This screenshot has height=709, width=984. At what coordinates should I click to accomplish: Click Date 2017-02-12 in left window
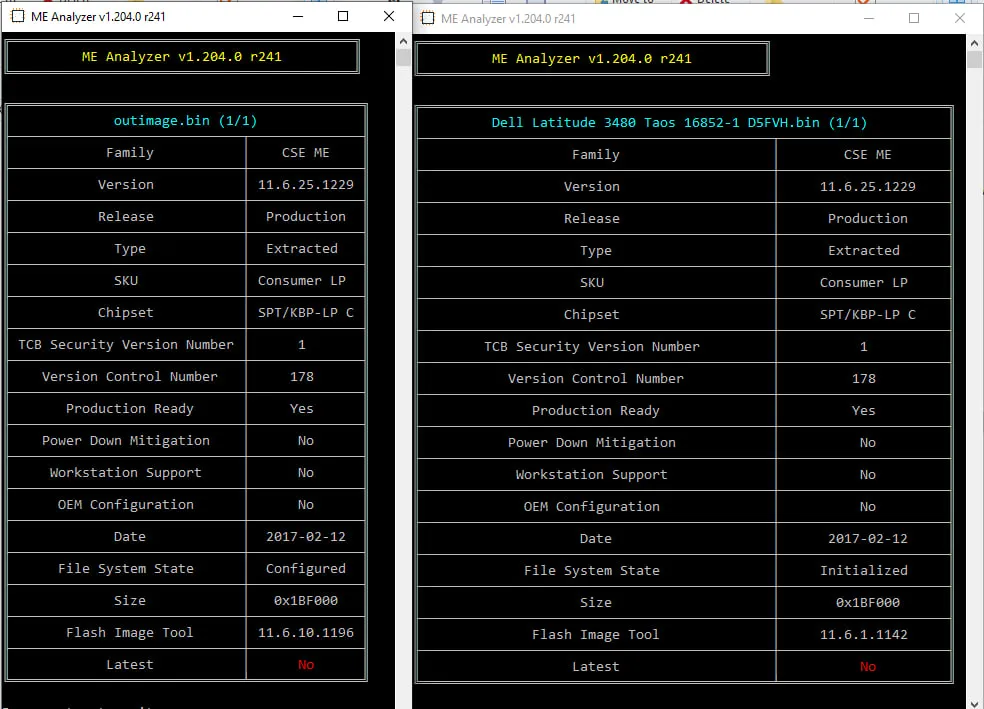[x=306, y=536]
